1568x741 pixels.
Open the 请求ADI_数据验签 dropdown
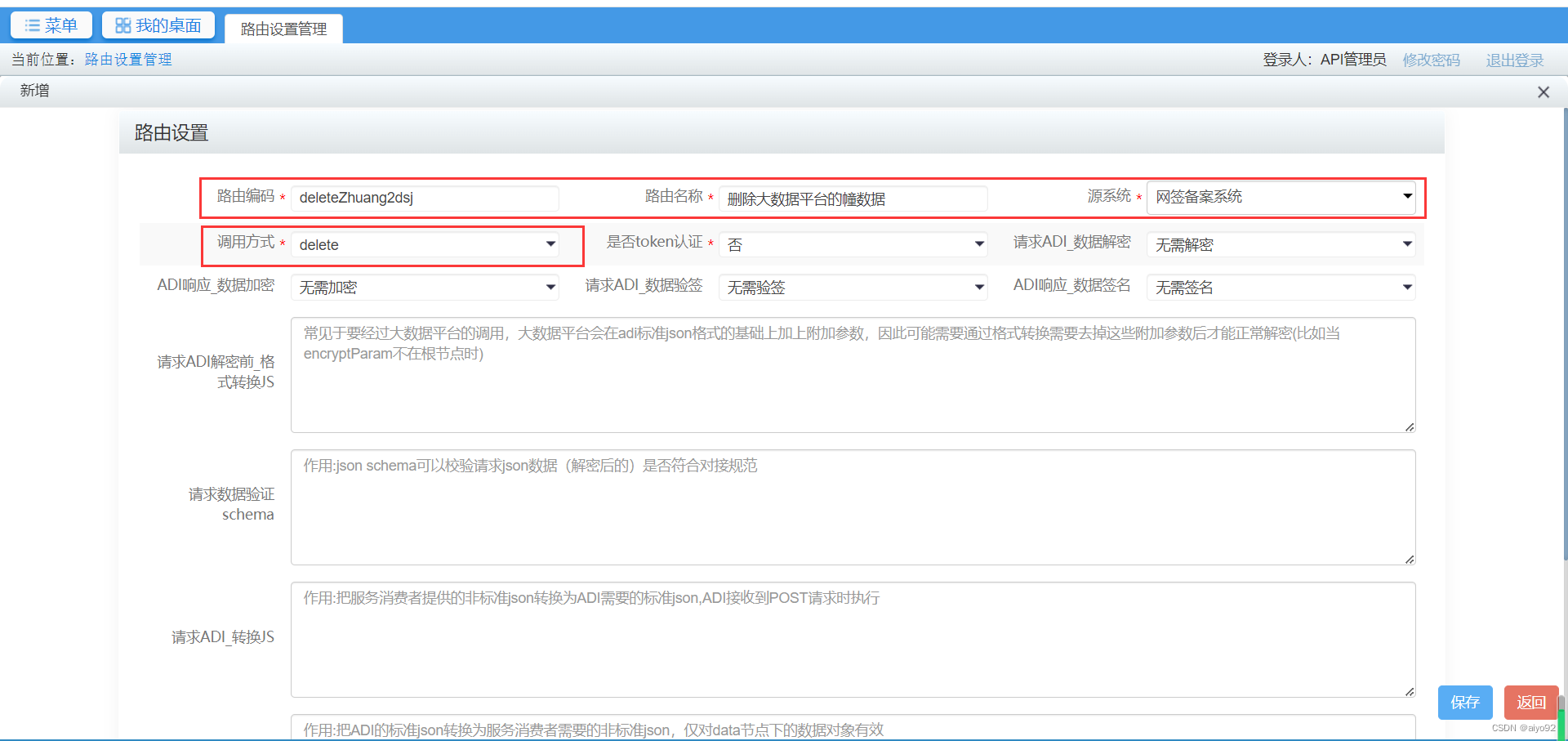(x=853, y=287)
